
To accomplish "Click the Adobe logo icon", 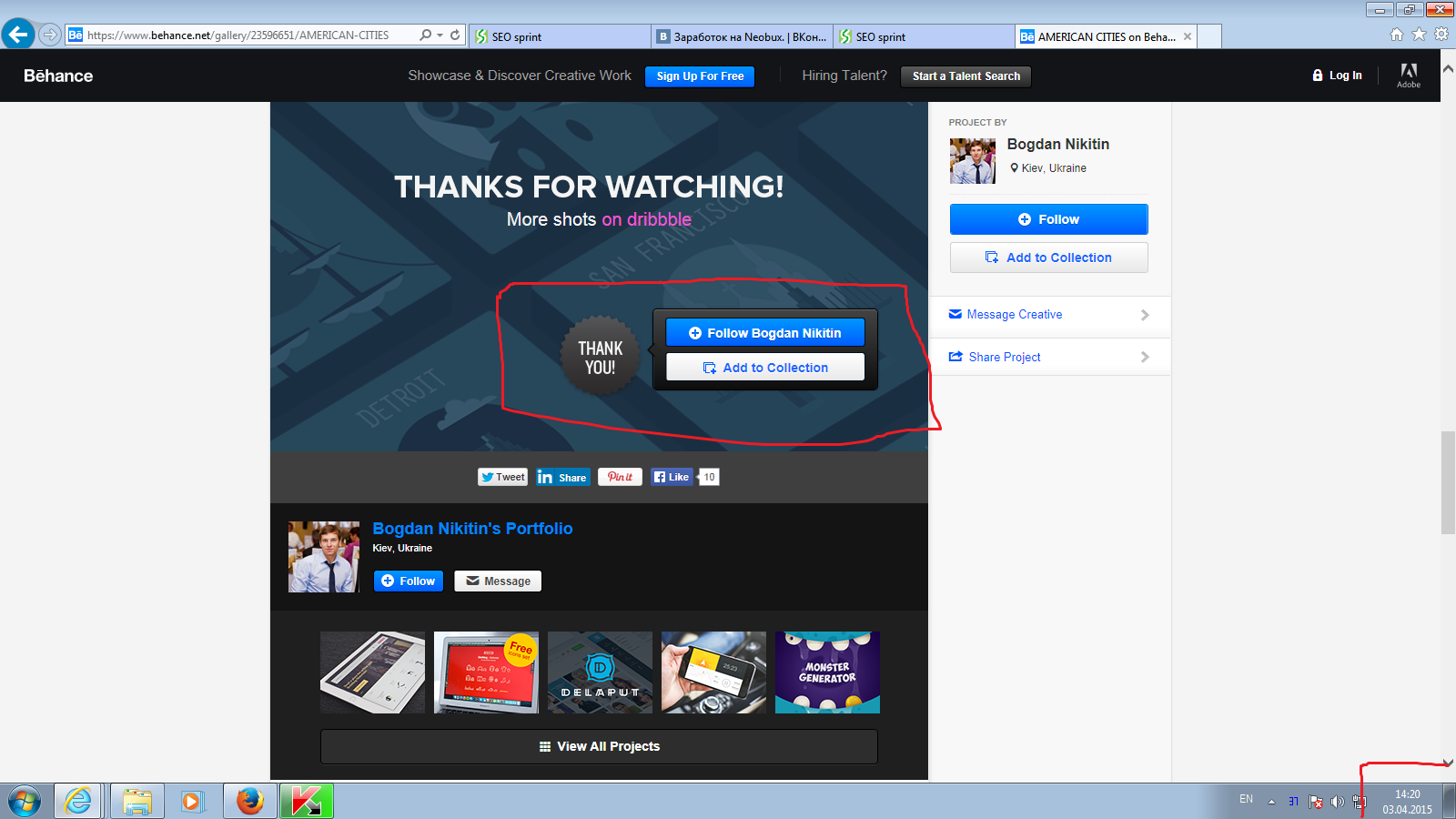I will 1409,76.
